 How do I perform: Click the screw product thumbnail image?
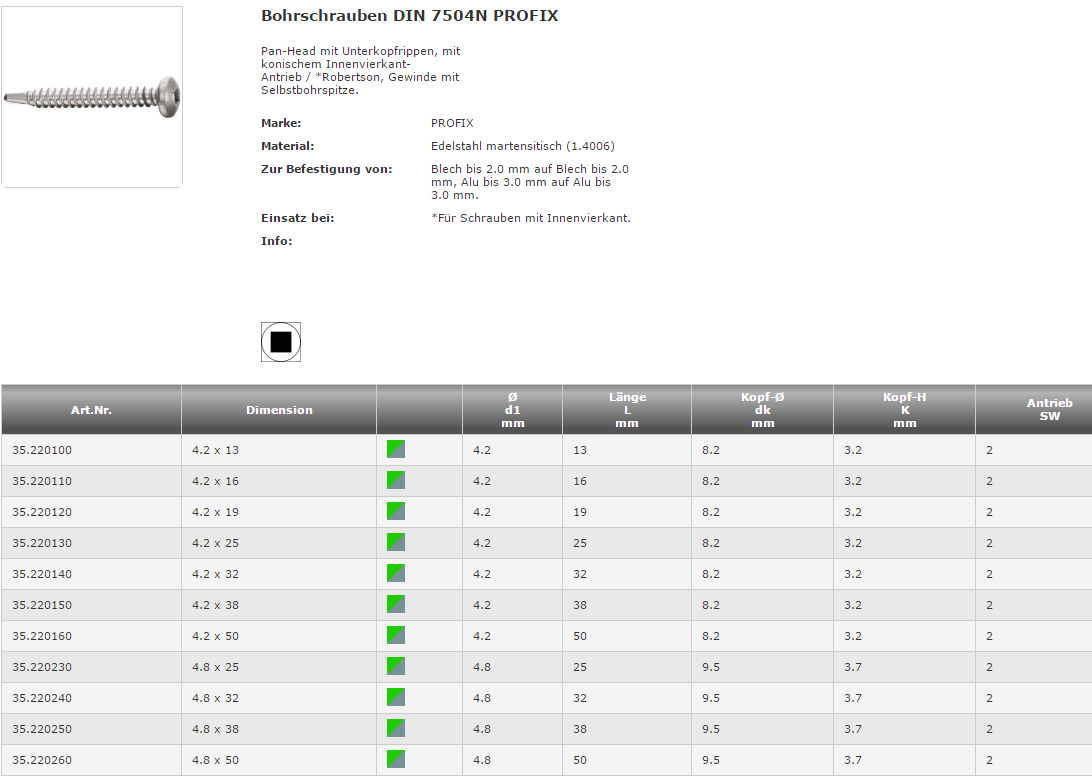point(92,96)
